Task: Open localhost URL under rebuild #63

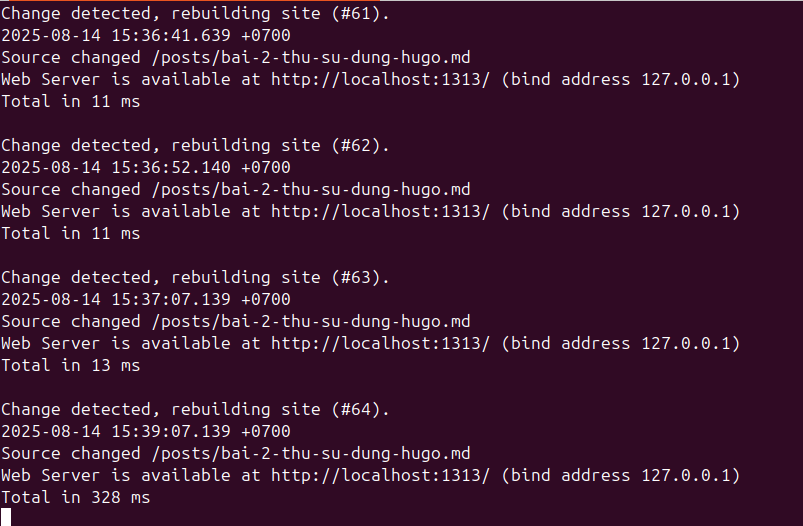Action: [380, 343]
